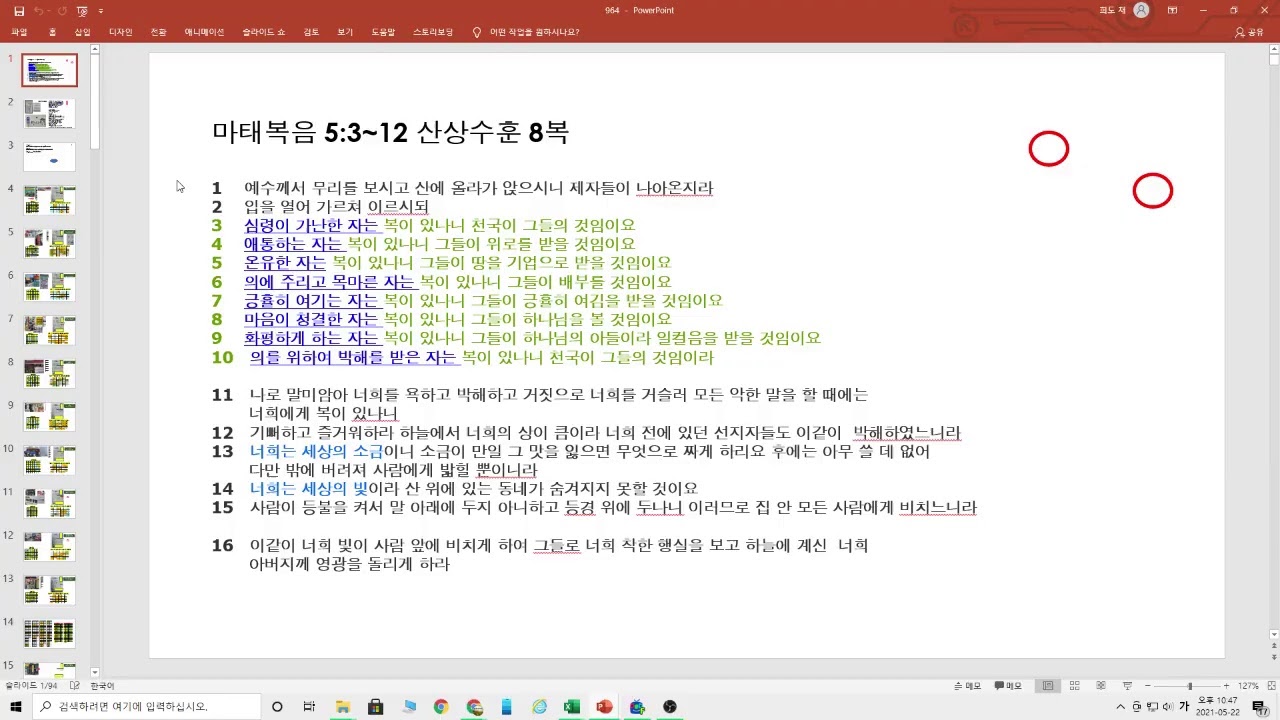Select slide 14 thumbnail
This screenshot has height=720, width=1280.
pos(49,633)
